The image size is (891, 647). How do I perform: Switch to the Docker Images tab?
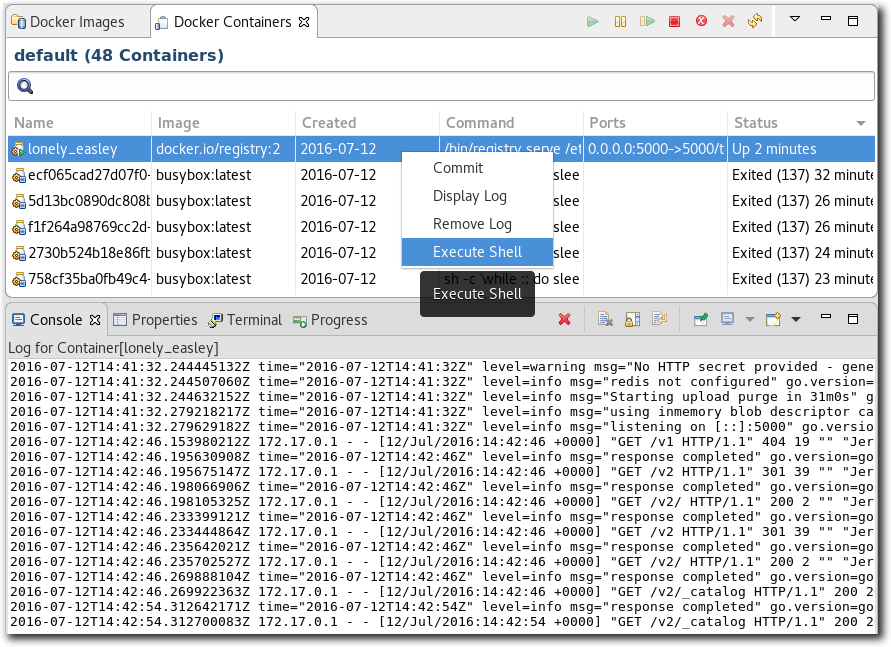click(76, 21)
